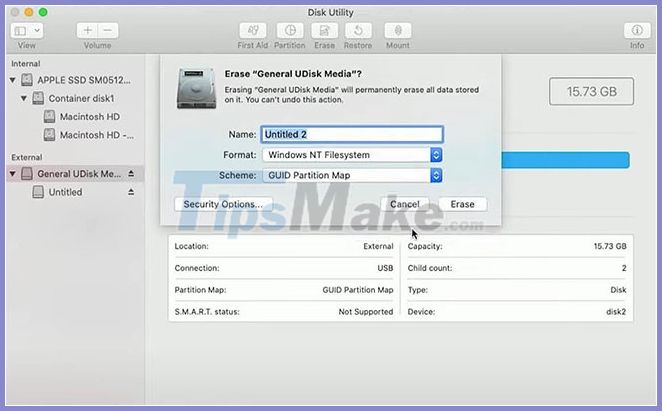The height and width of the screenshot is (411, 662).
Task: Open the Partition toolbar icon
Action: (x=290, y=30)
